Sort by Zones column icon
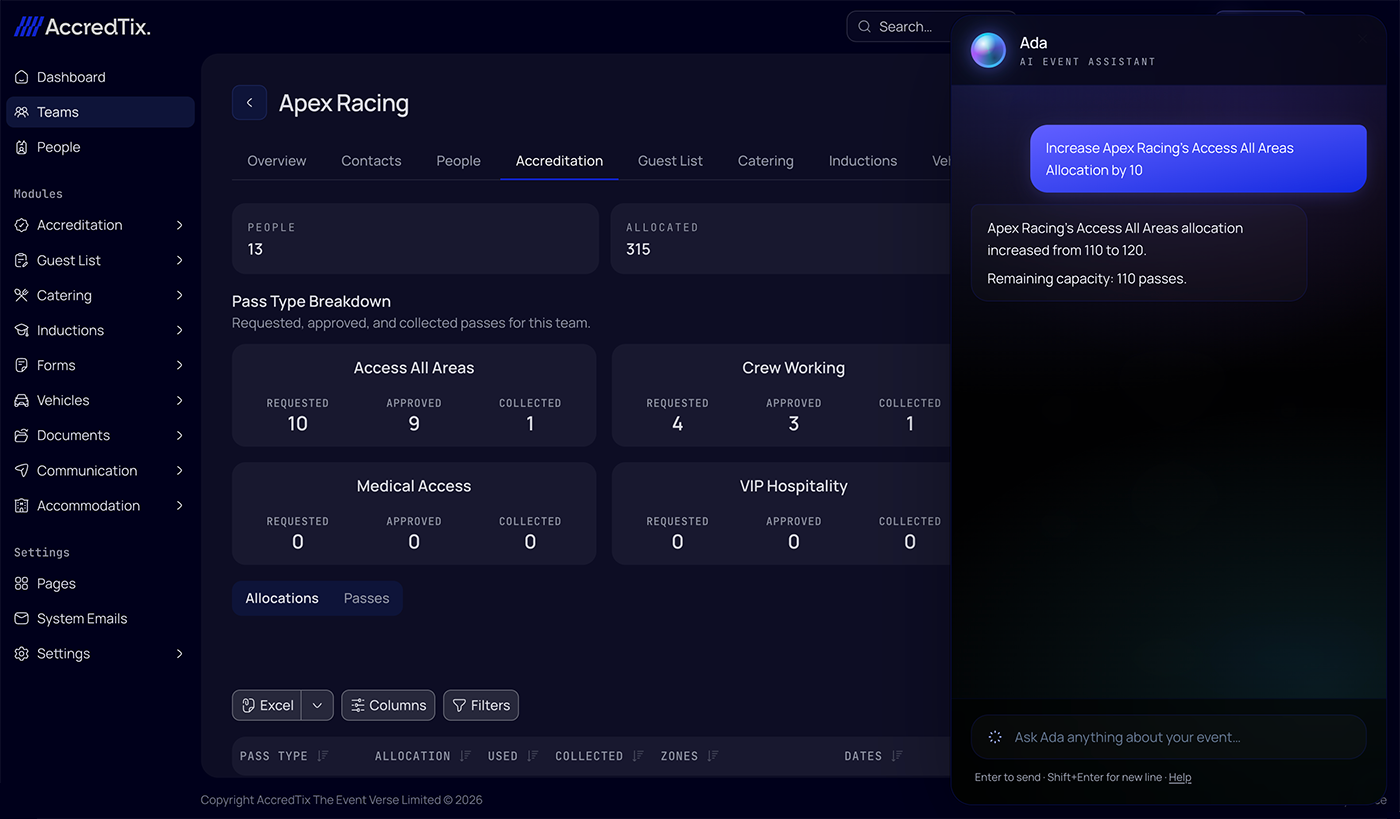Viewport: 1400px width, 819px height. click(713, 756)
